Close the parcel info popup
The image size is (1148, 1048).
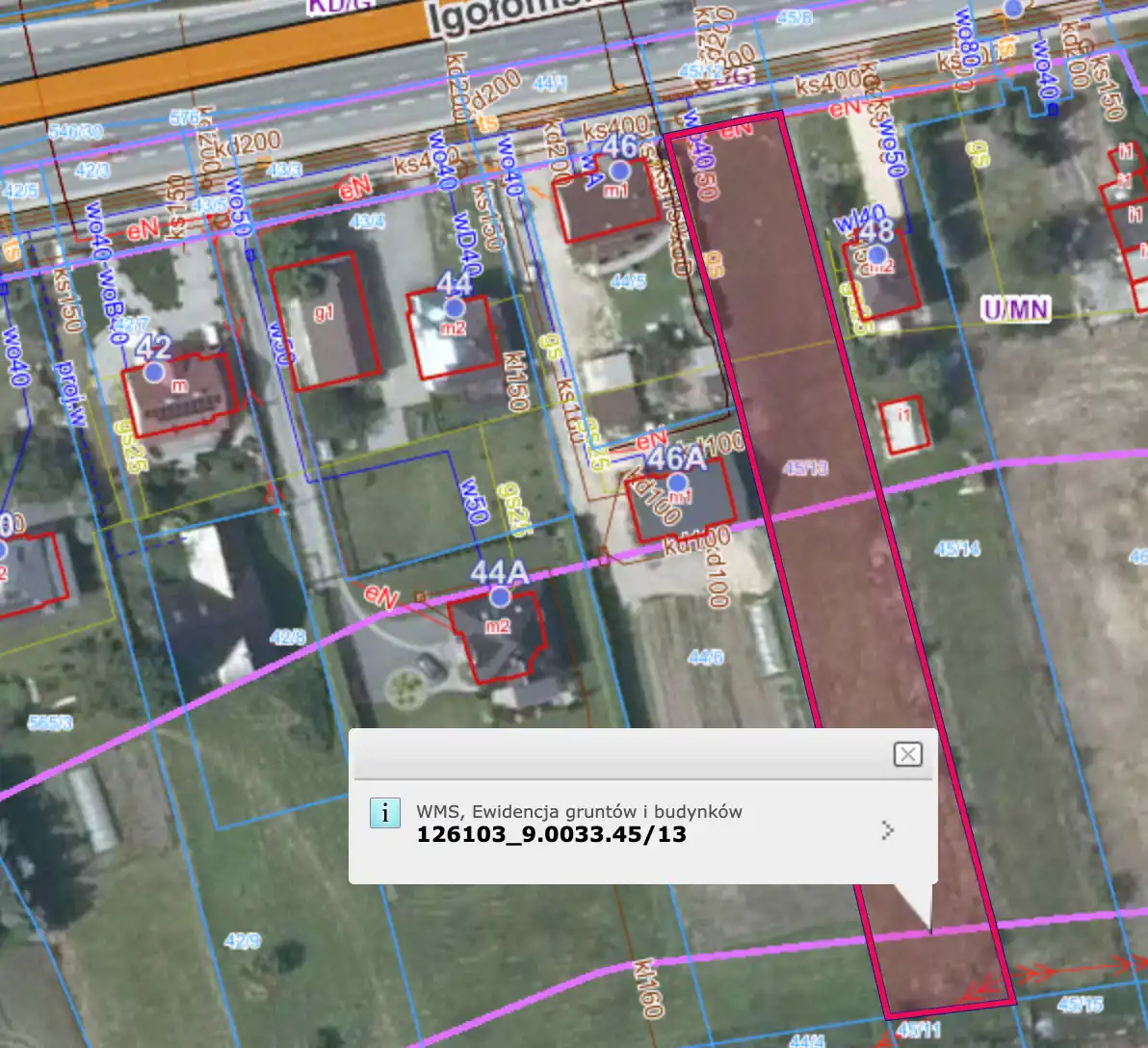point(907,754)
